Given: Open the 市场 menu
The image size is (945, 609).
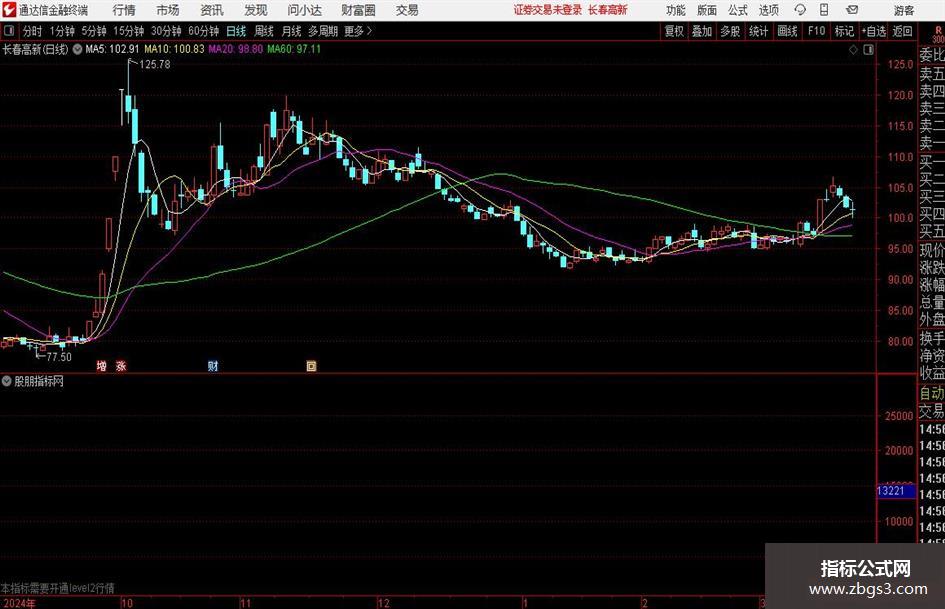Looking at the screenshot, I should [x=168, y=10].
